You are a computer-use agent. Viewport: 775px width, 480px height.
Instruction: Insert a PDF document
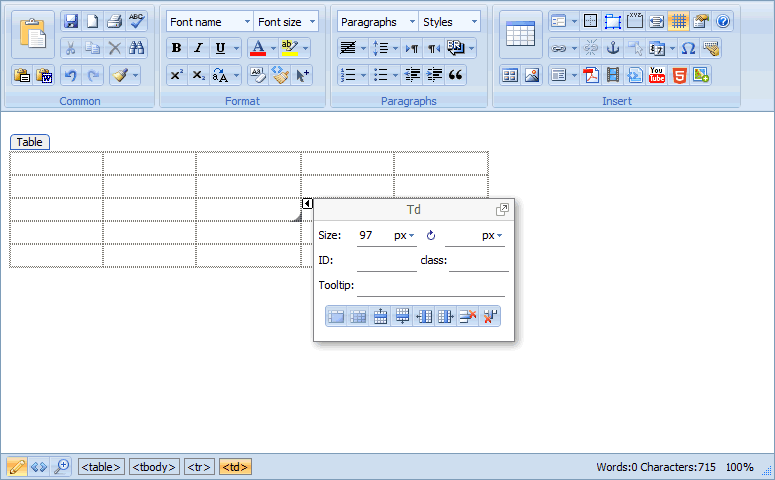tap(591, 75)
